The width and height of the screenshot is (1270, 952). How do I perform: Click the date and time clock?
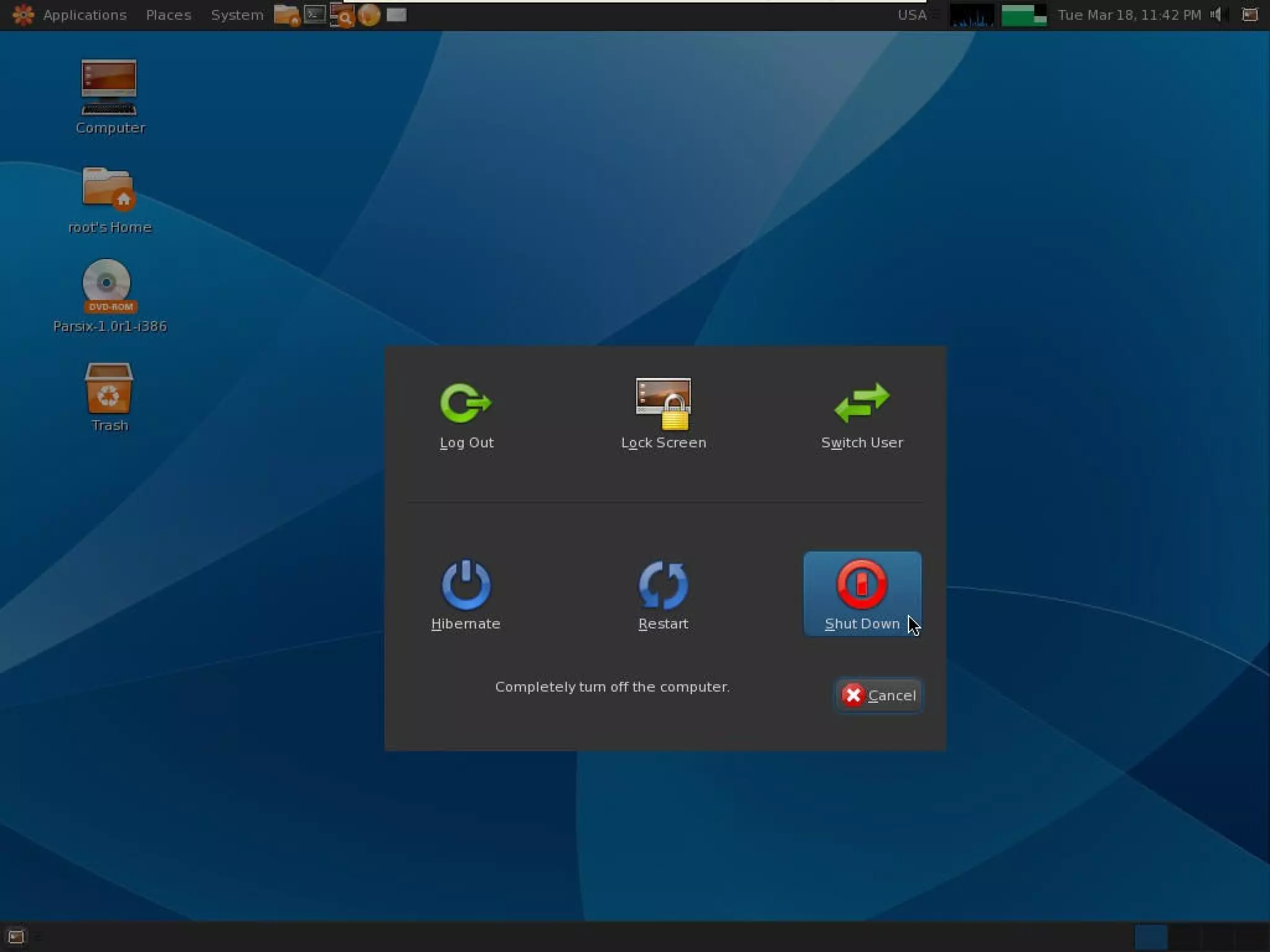coord(1129,15)
